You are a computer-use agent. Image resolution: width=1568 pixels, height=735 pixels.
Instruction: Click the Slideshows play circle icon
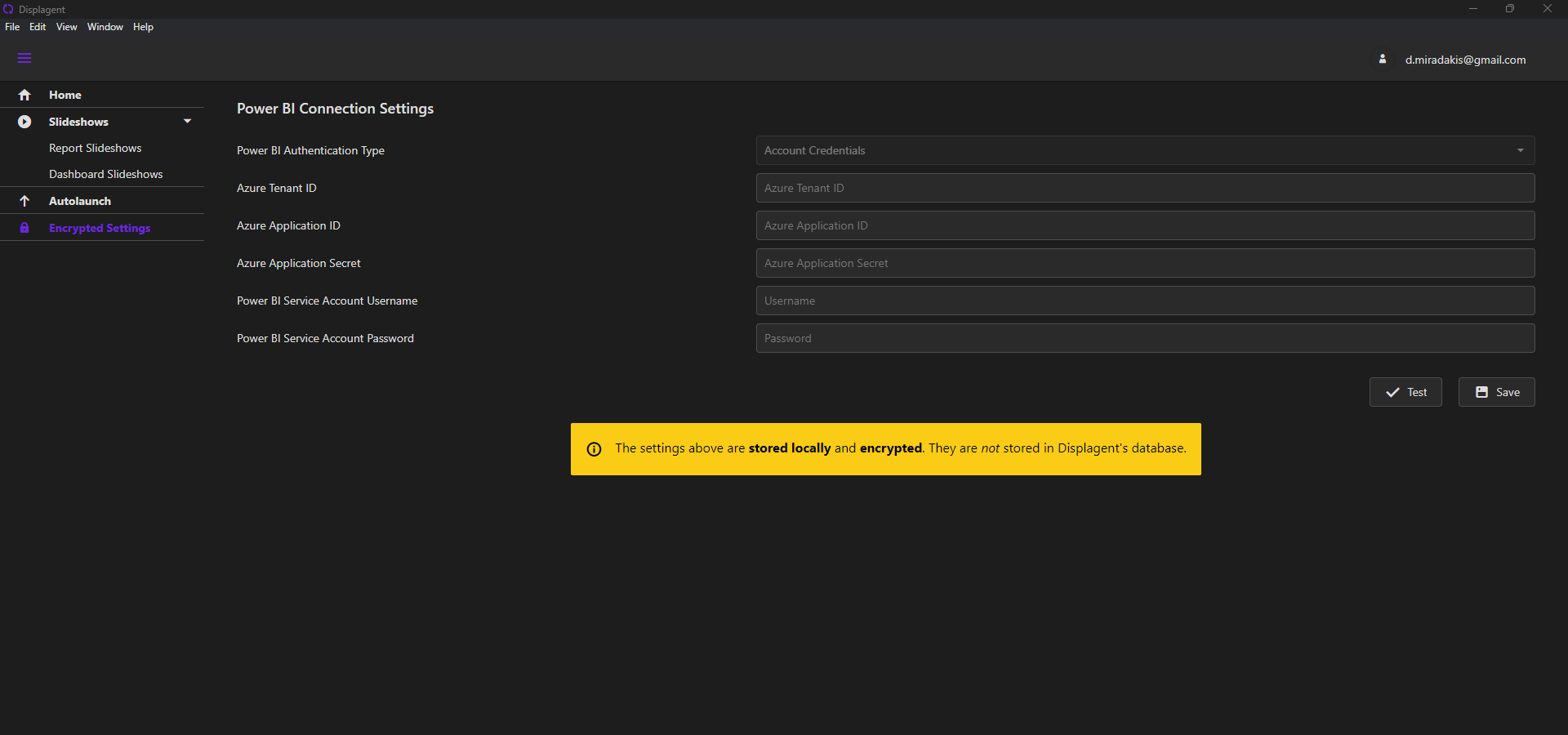pyautogui.click(x=24, y=122)
